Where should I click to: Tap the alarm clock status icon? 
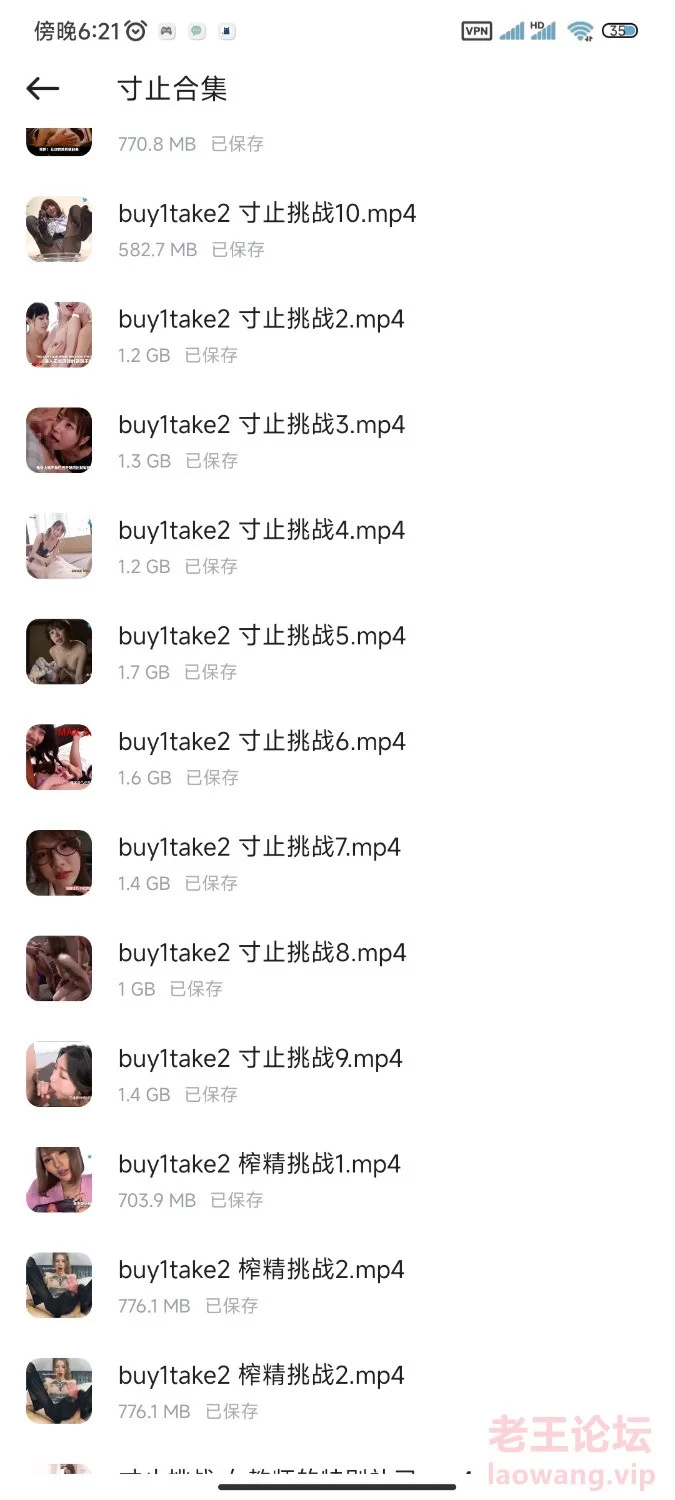(135, 31)
